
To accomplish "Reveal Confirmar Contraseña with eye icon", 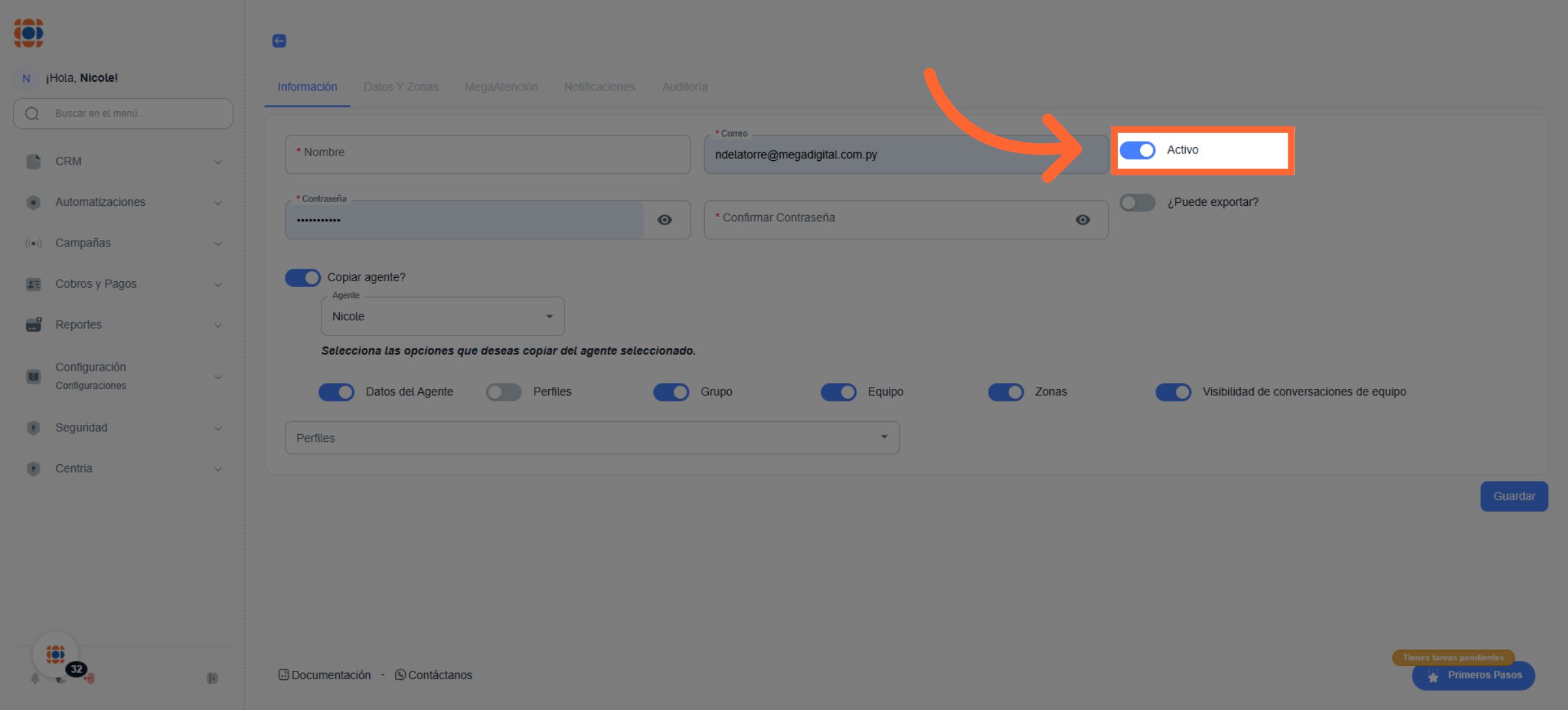I will [x=1083, y=220].
